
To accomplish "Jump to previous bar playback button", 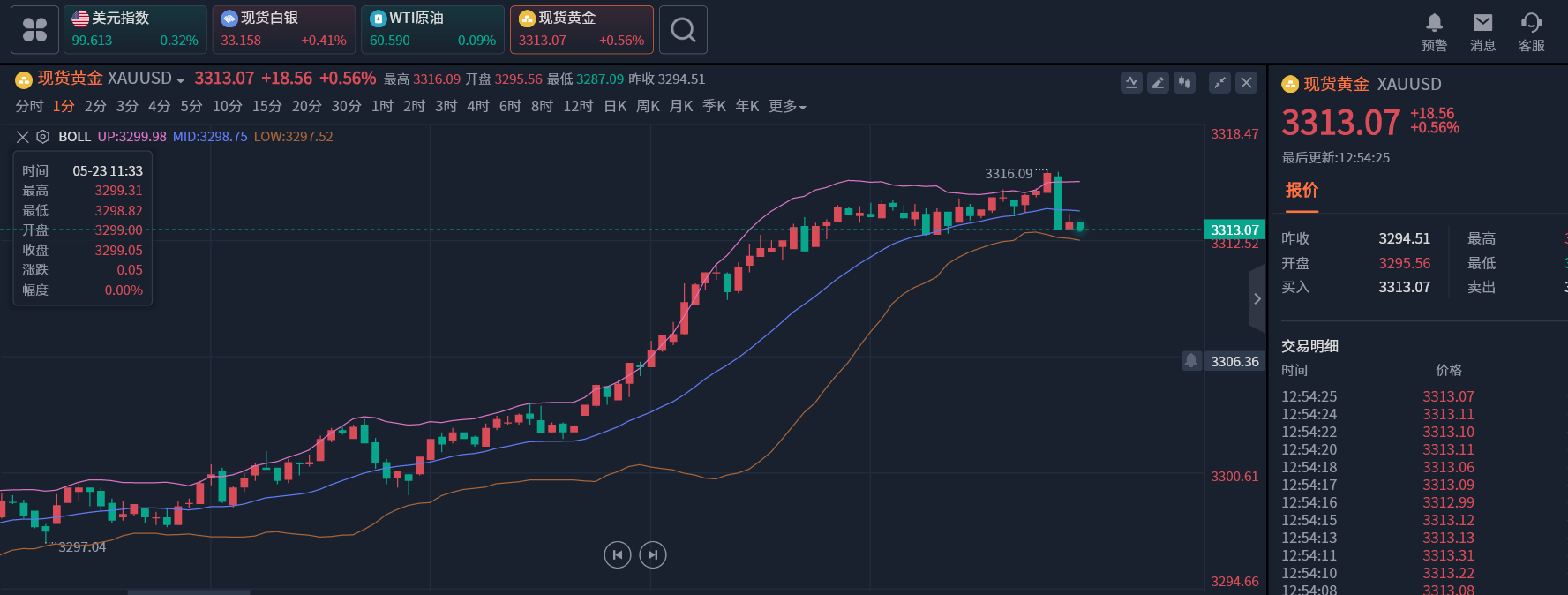I will click(618, 554).
